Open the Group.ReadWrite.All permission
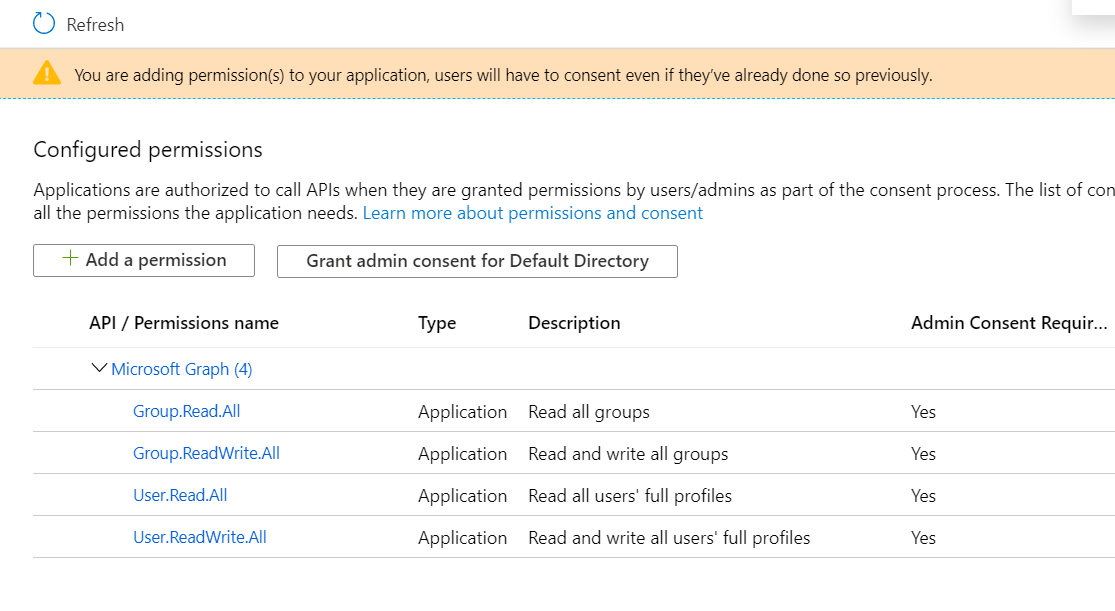The height and width of the screenshot is (611, 1115). (206, 453)
